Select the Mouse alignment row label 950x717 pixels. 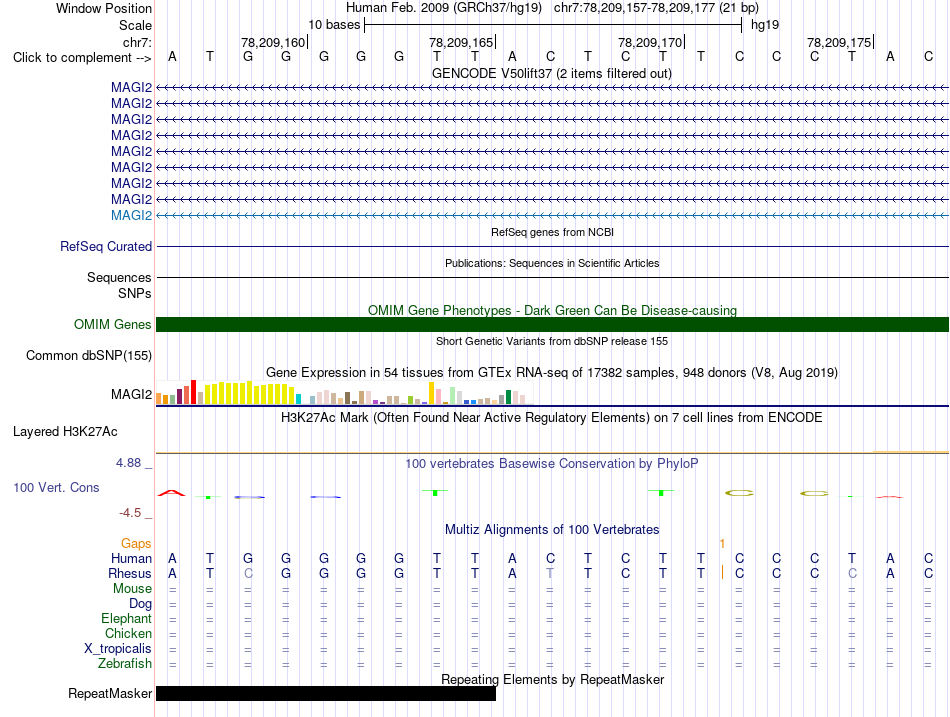[x=133, y=589]
